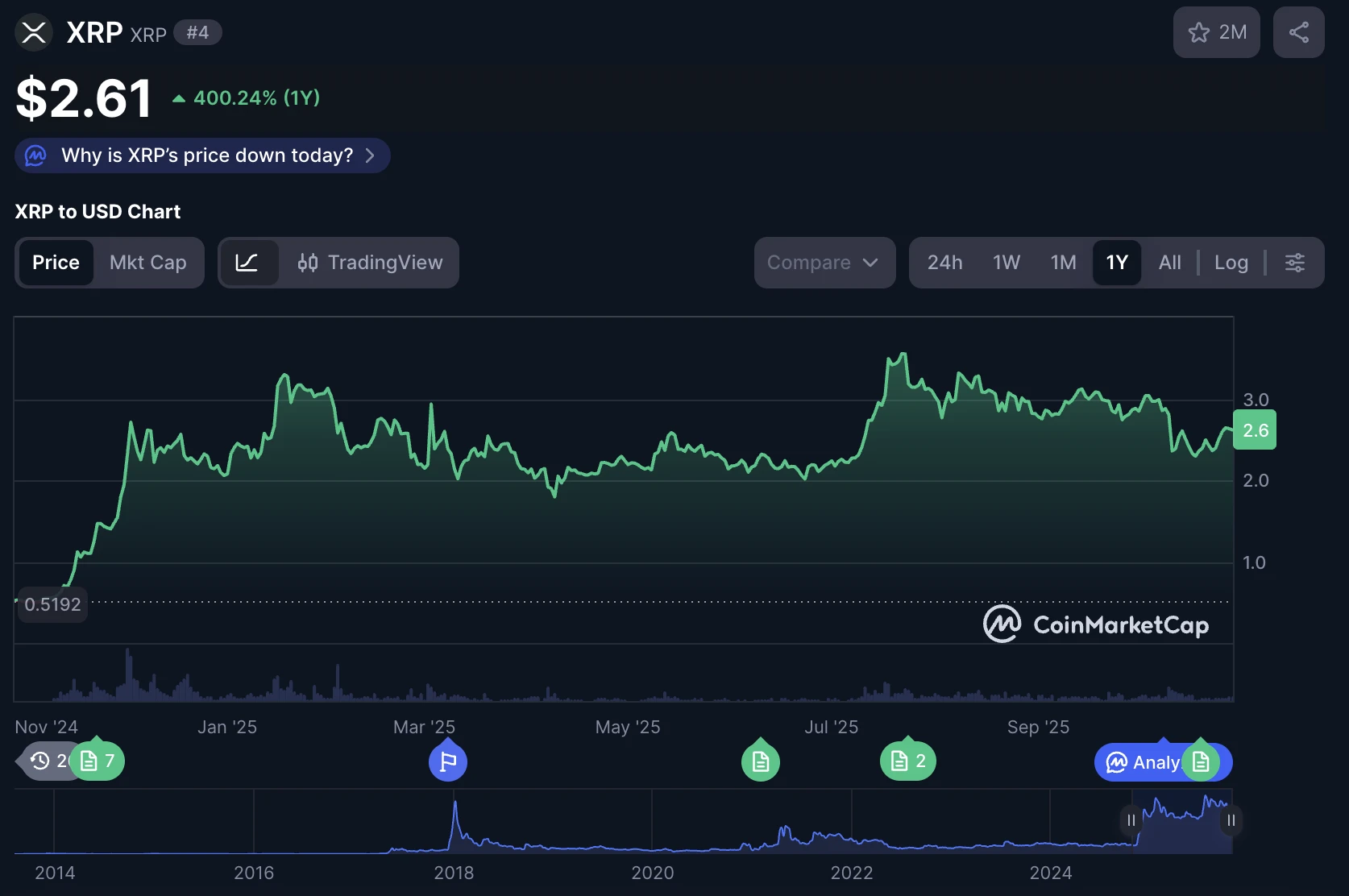Open the green news marker near May '25
The width and height of the screenshot is (1349, 896).
(760, 761)
